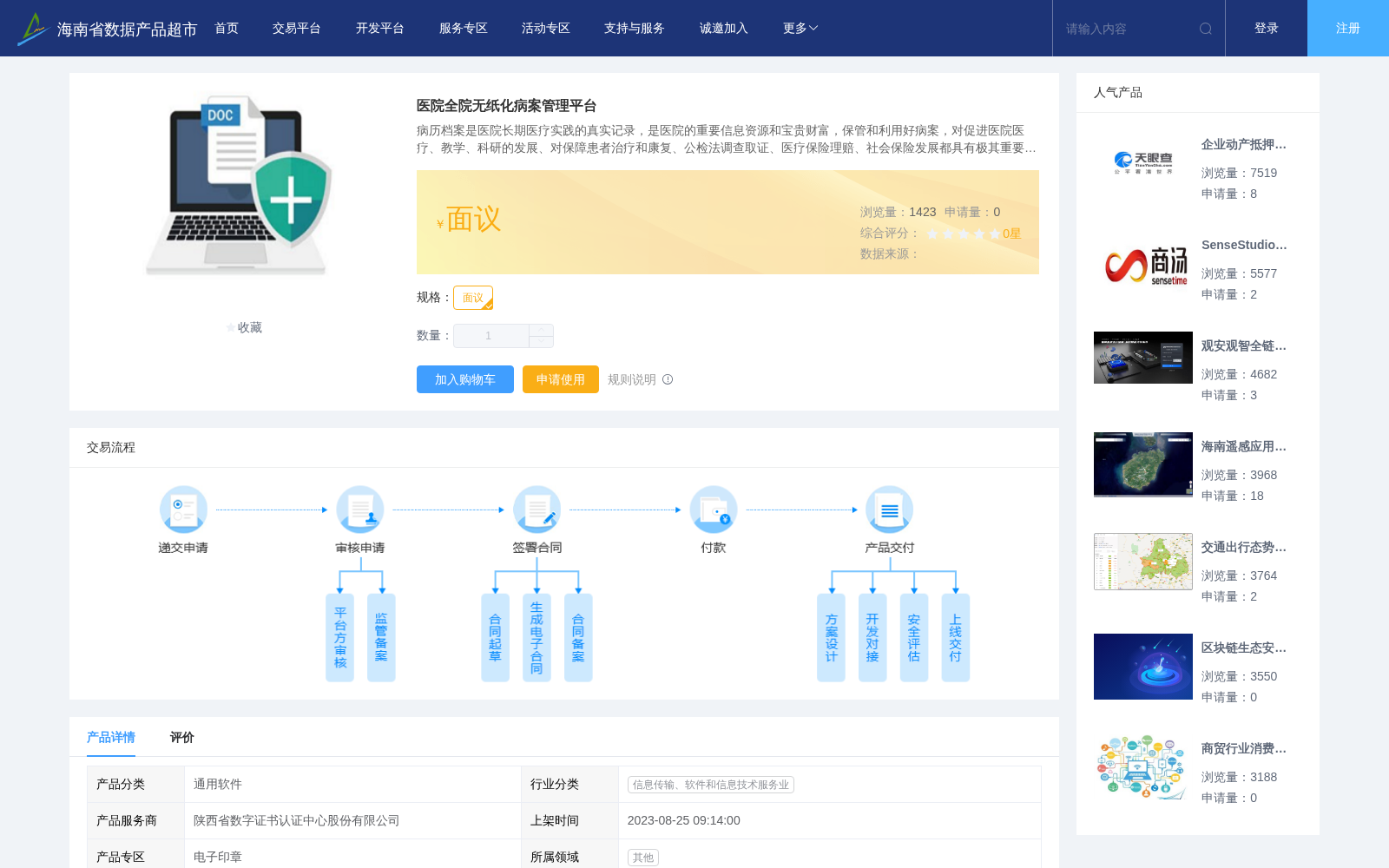Screen dimensions: 1389x868
Task: Click the 签署合同 step icon
Action: [x=537, y=510]
